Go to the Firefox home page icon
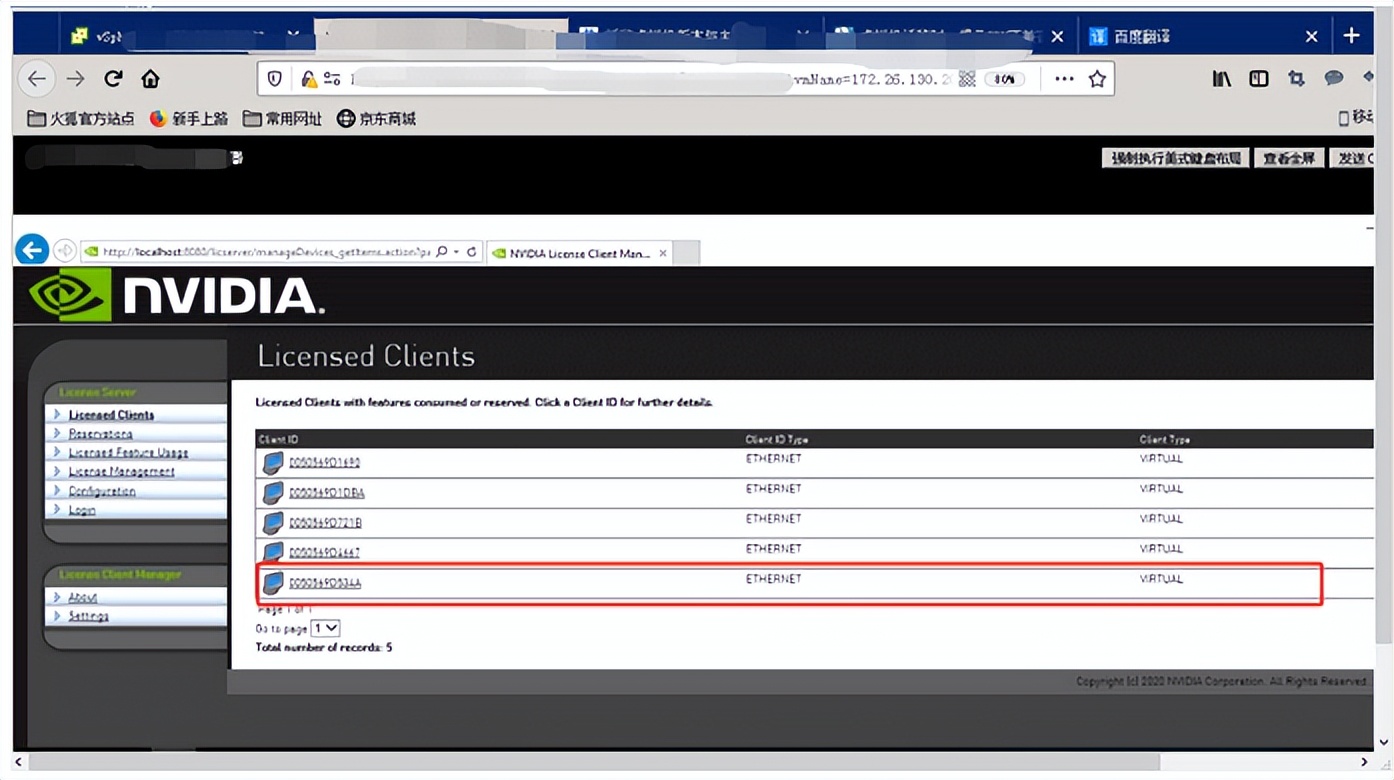1394x780 pixels. [x=150, y=79]
